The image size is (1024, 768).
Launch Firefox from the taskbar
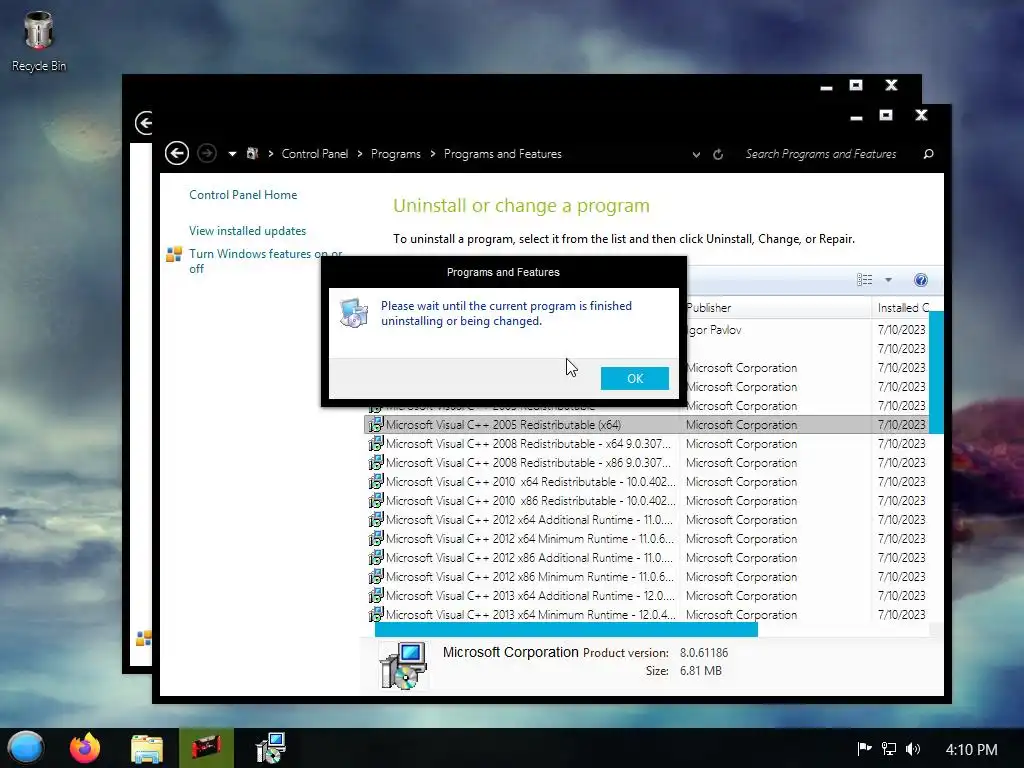point(85,748)
